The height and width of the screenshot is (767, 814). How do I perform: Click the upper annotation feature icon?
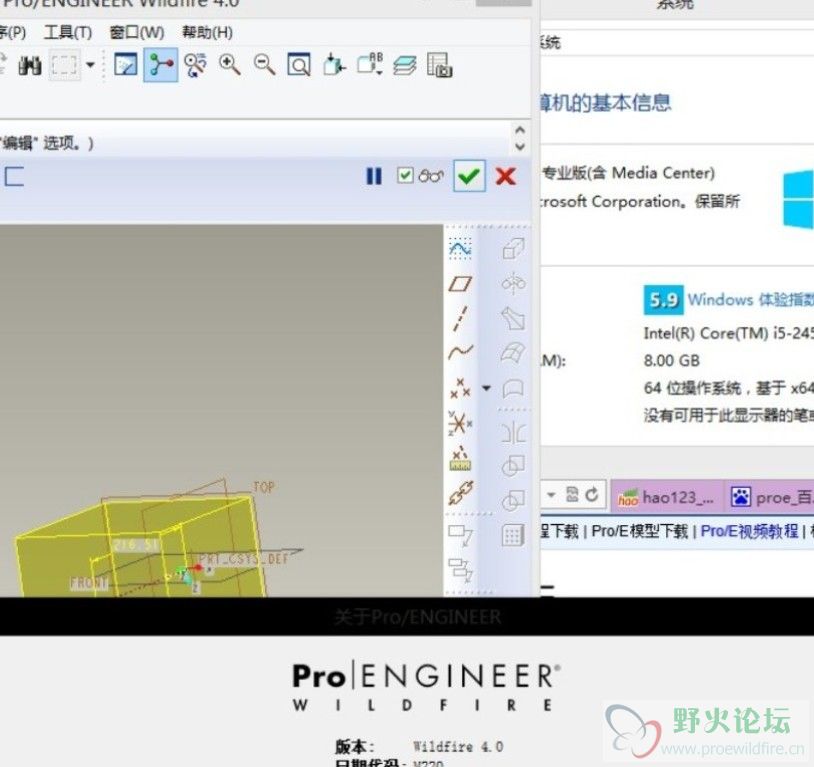tap(460, 534)
